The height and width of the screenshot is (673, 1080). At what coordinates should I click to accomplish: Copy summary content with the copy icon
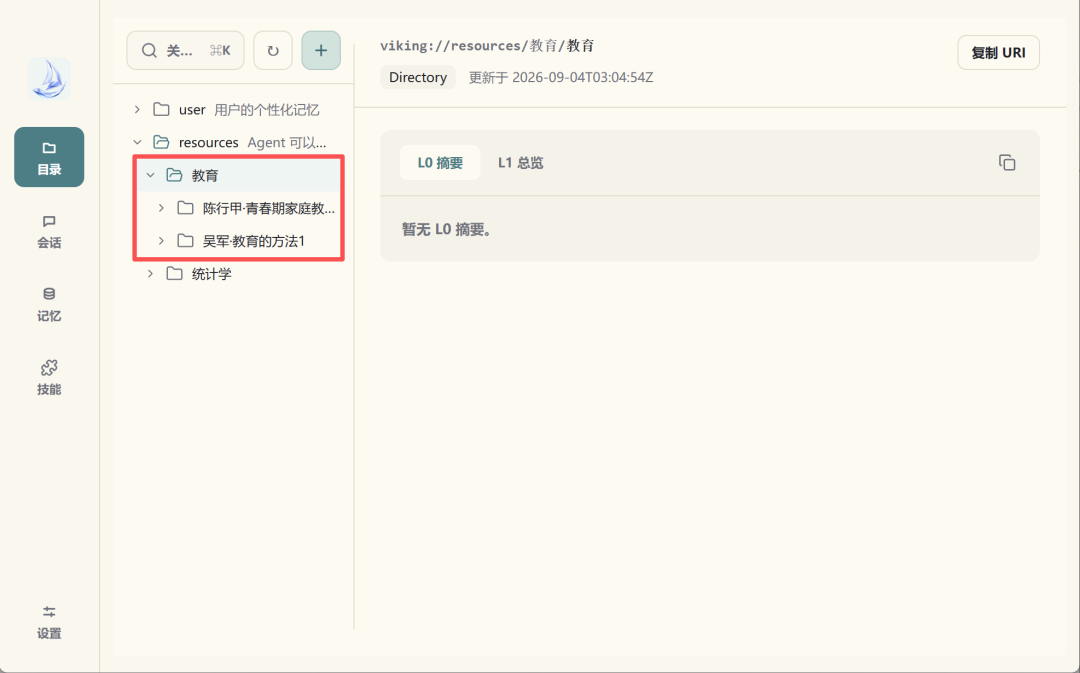click(1007, 163)
